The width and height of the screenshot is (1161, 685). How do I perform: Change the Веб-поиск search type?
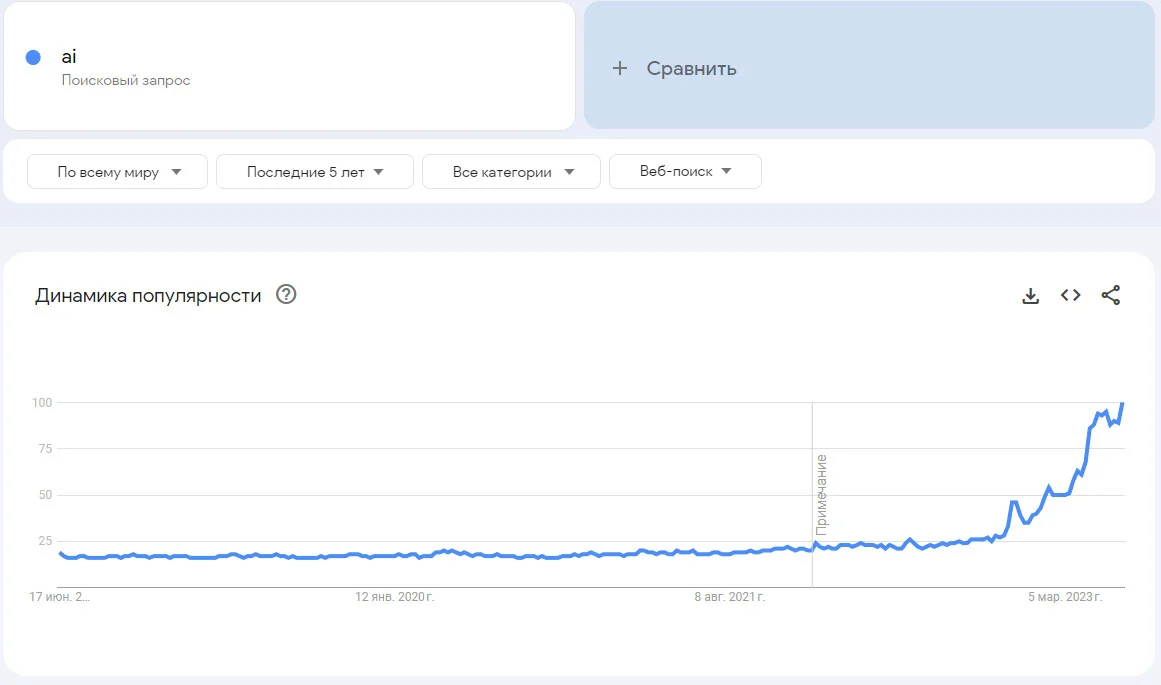pos(685,171)
